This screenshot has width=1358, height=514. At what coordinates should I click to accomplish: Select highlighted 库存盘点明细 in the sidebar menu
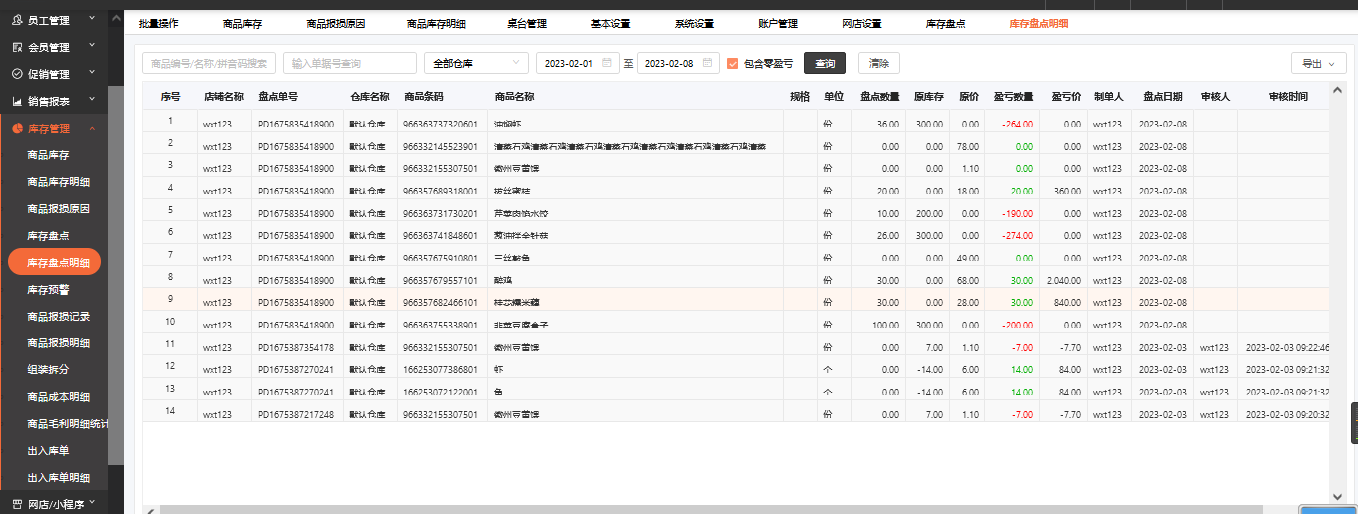click(55, 262)
